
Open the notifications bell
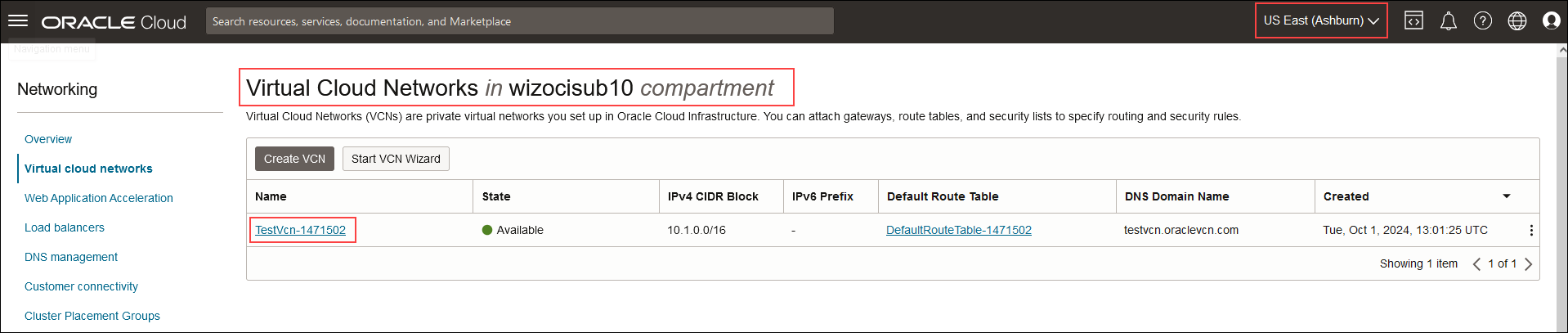pos(1448,21)
